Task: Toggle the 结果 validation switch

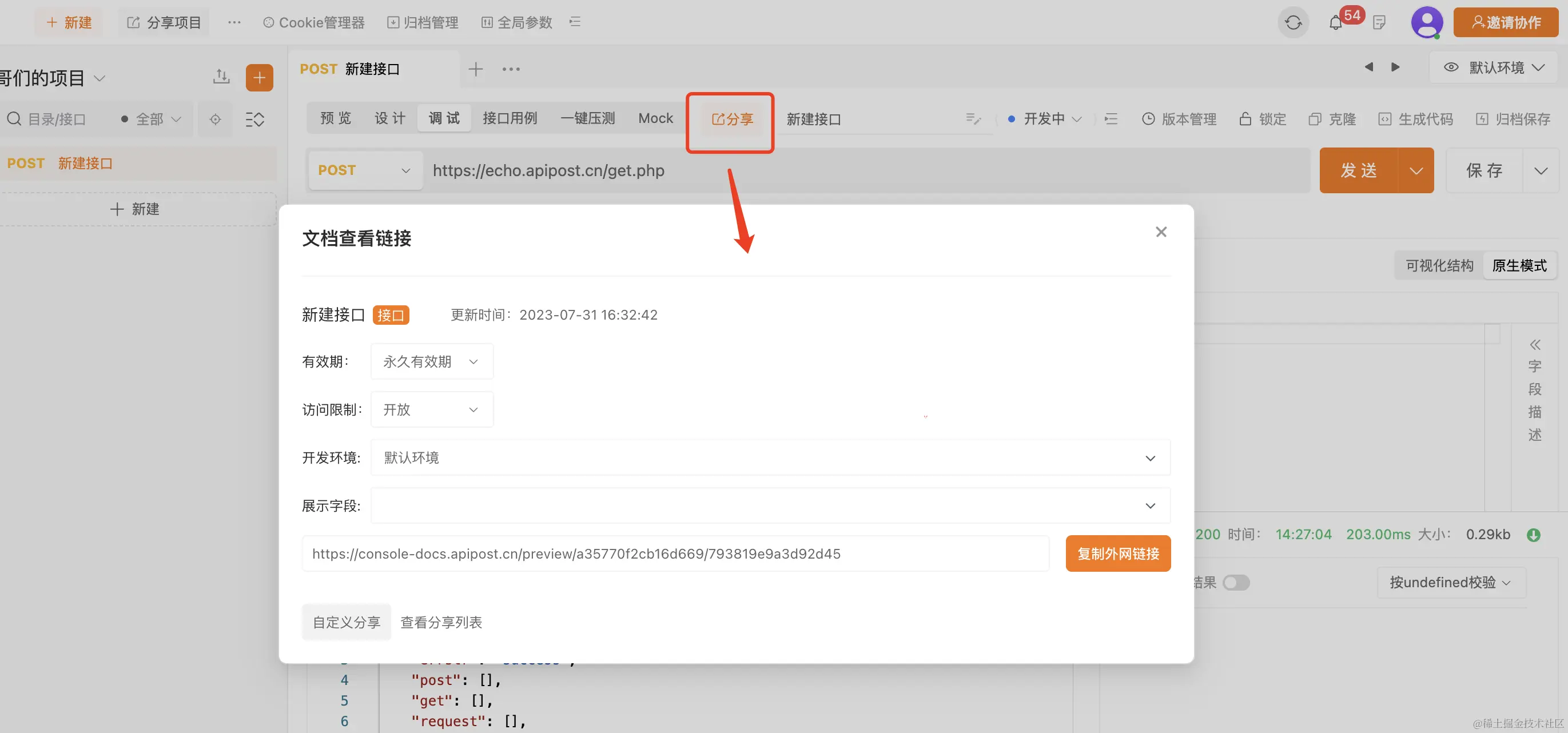Action: point(1236,583)
